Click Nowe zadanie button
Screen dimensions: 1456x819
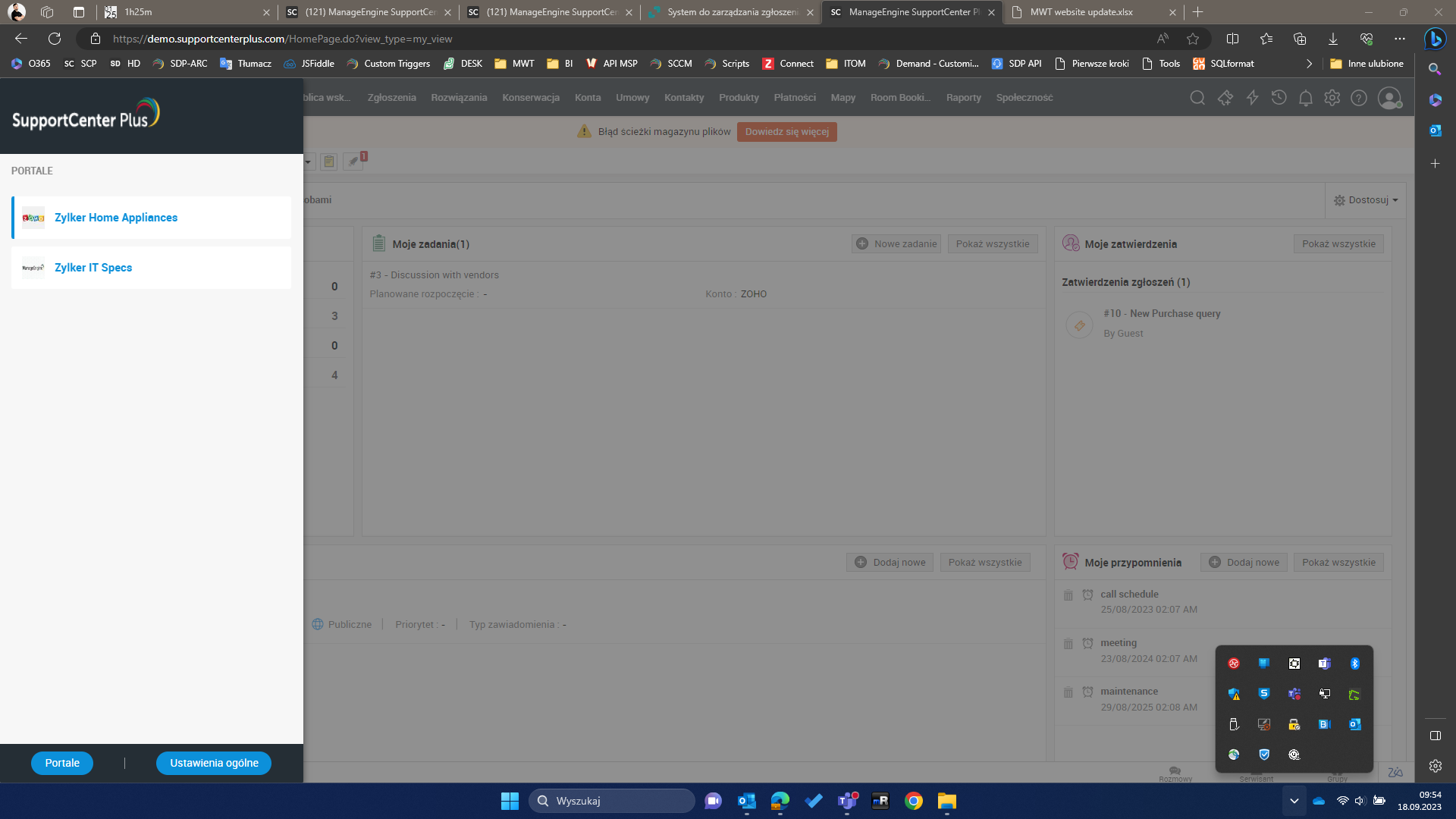click(896, 244)
